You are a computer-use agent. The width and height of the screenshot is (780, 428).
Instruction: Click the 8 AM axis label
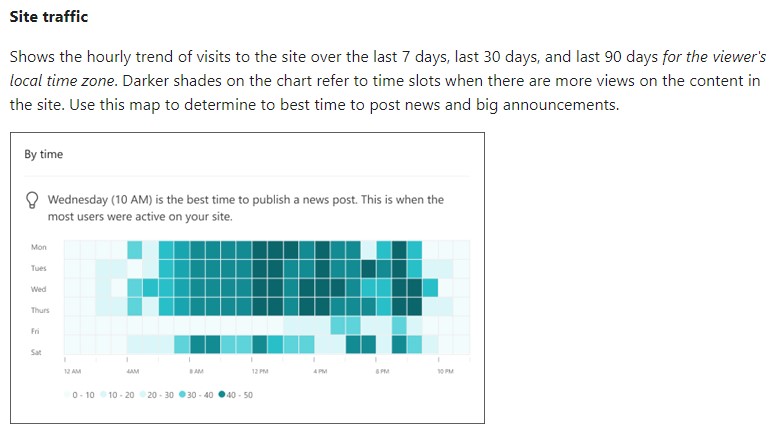(195, 372)
